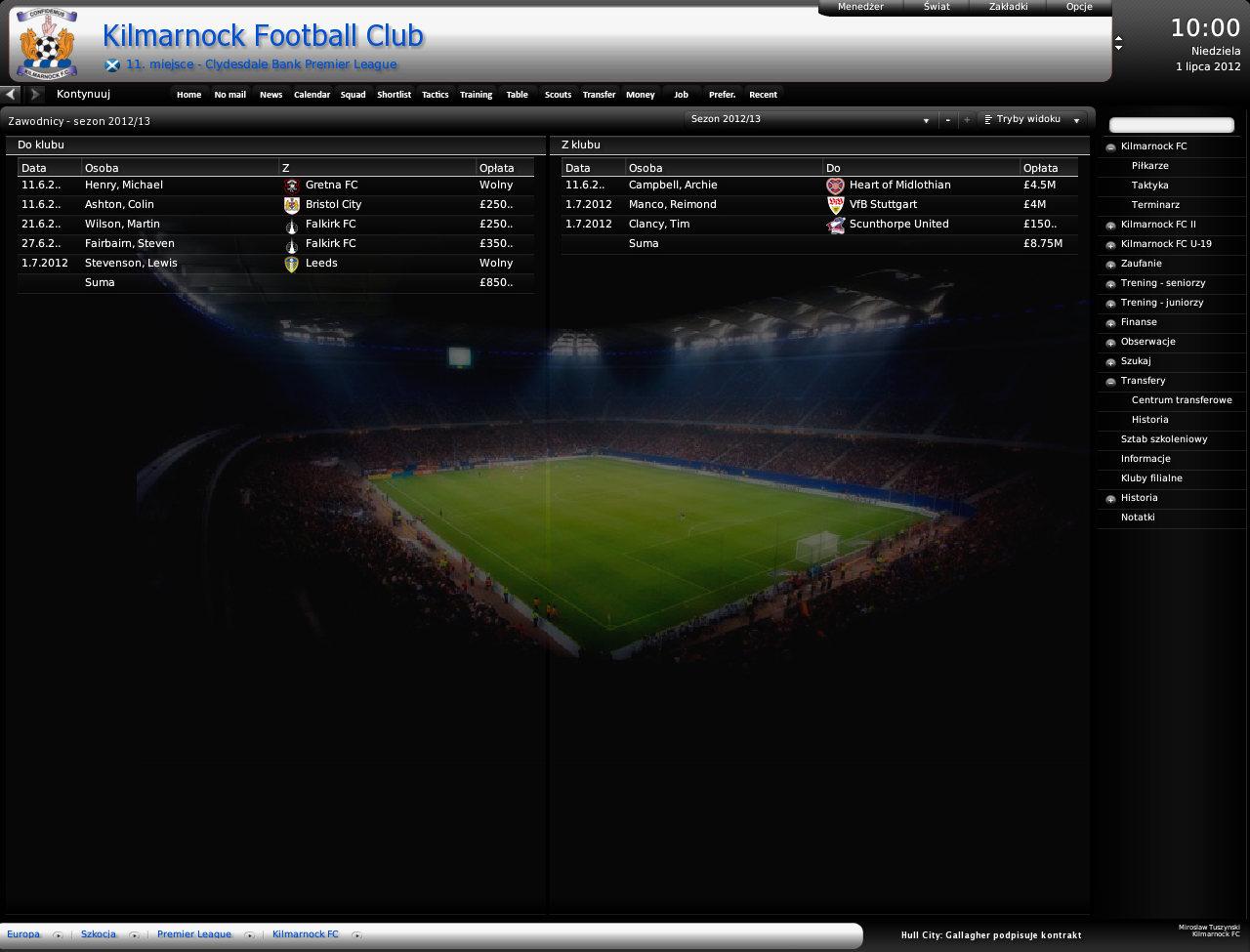The image size is (1250, 952).
Task: Select player Henry, Michael
Action: click(124, 186)
